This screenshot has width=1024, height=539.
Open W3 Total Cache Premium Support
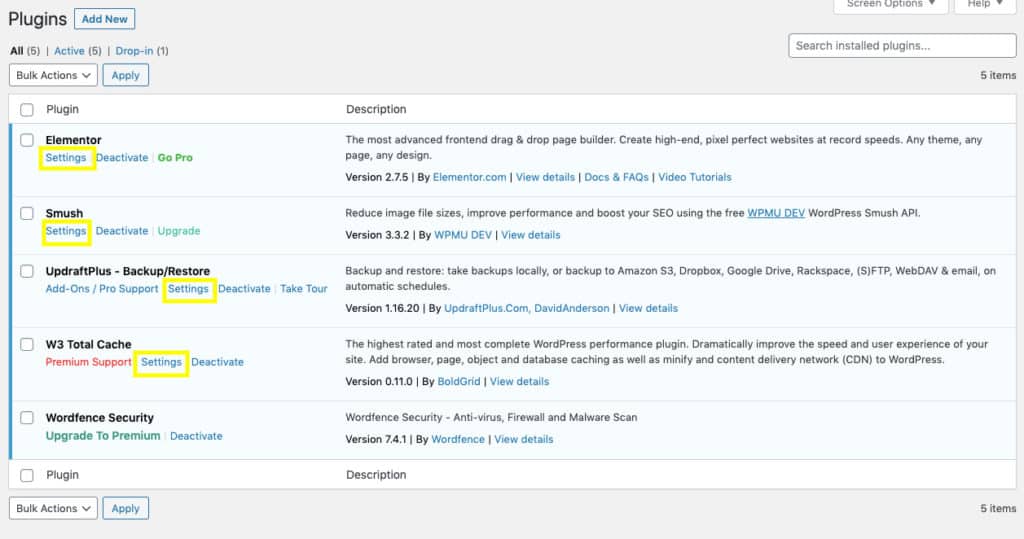[89, 362]
